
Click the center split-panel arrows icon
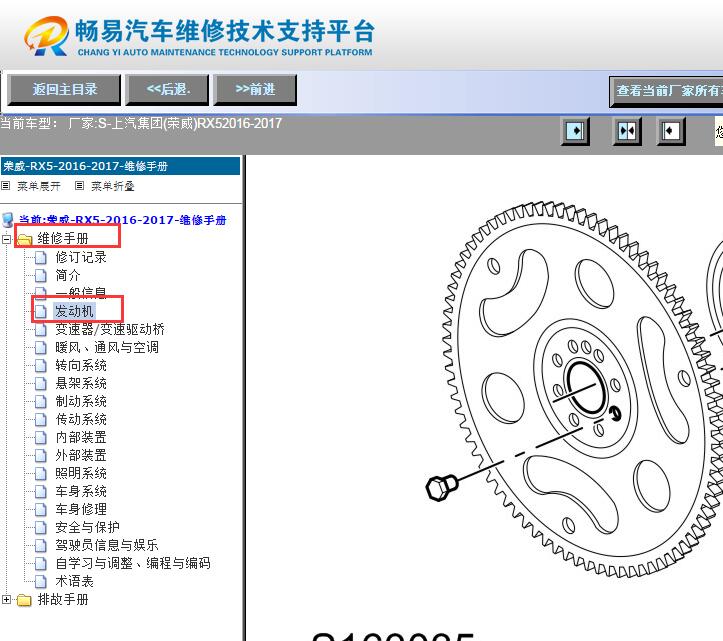pos(627,131)
